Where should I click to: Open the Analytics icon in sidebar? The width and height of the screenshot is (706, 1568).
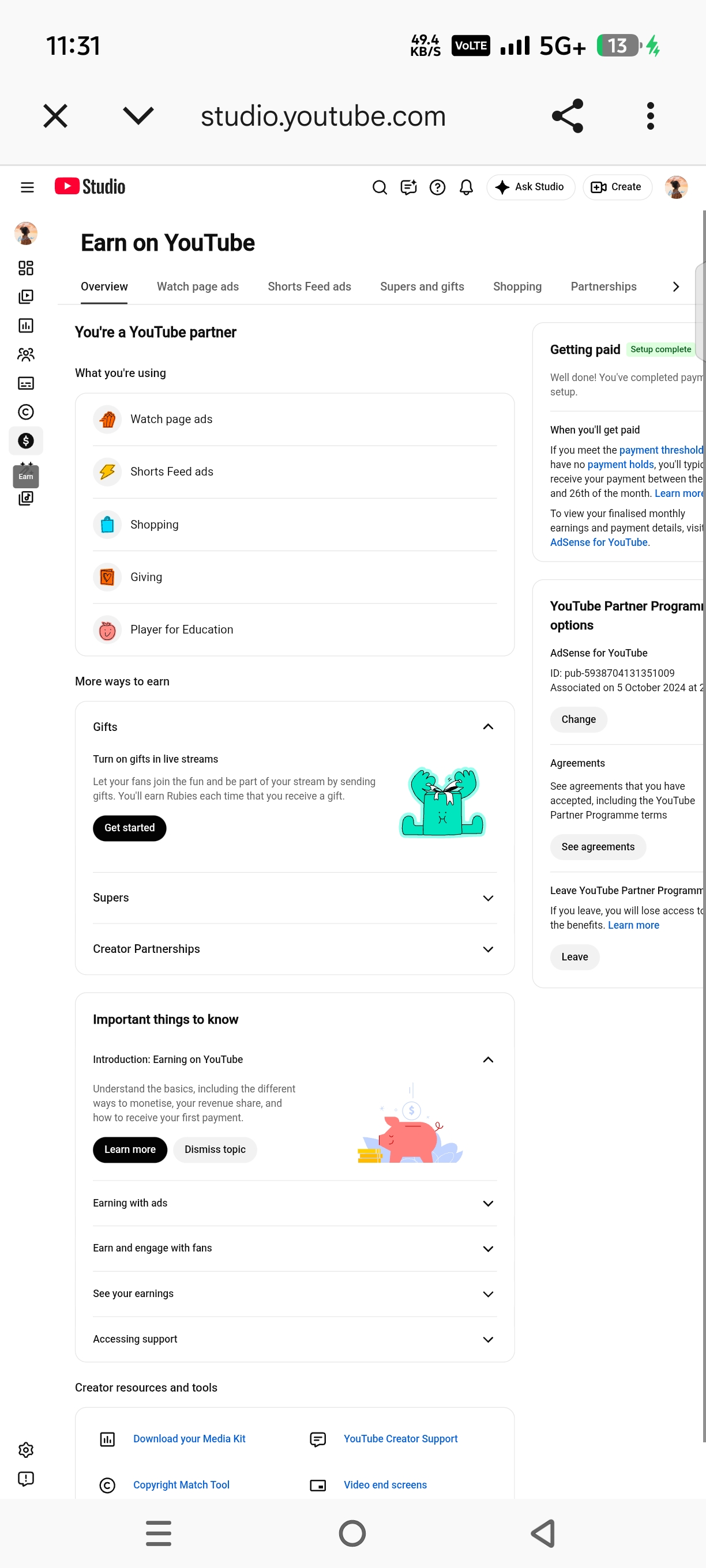coord(25,326)
